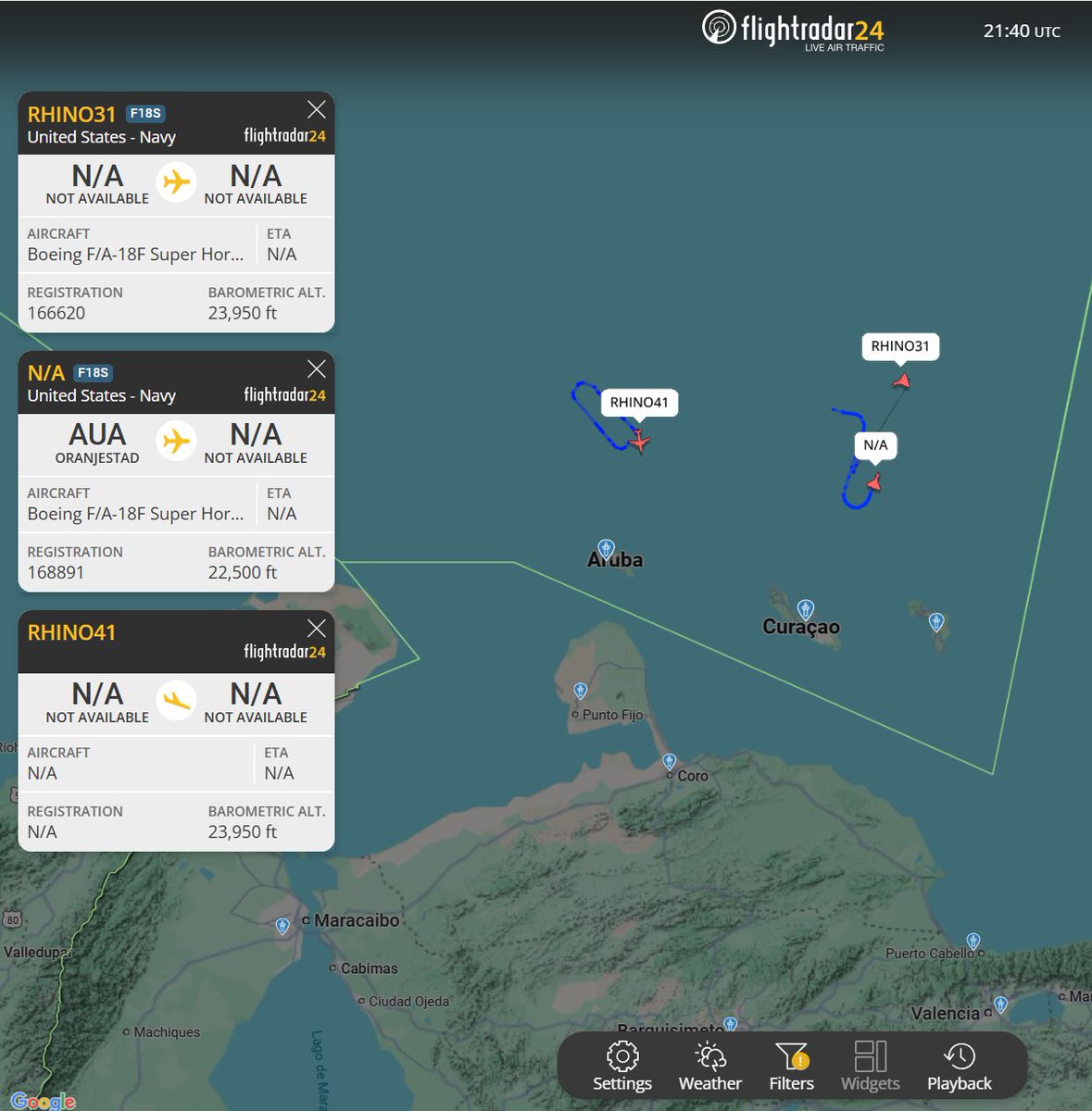Image resolution: width=1092 pixels, height=1111 pixels.
Task: Click the RHINO31 map label
Action: 900,346
